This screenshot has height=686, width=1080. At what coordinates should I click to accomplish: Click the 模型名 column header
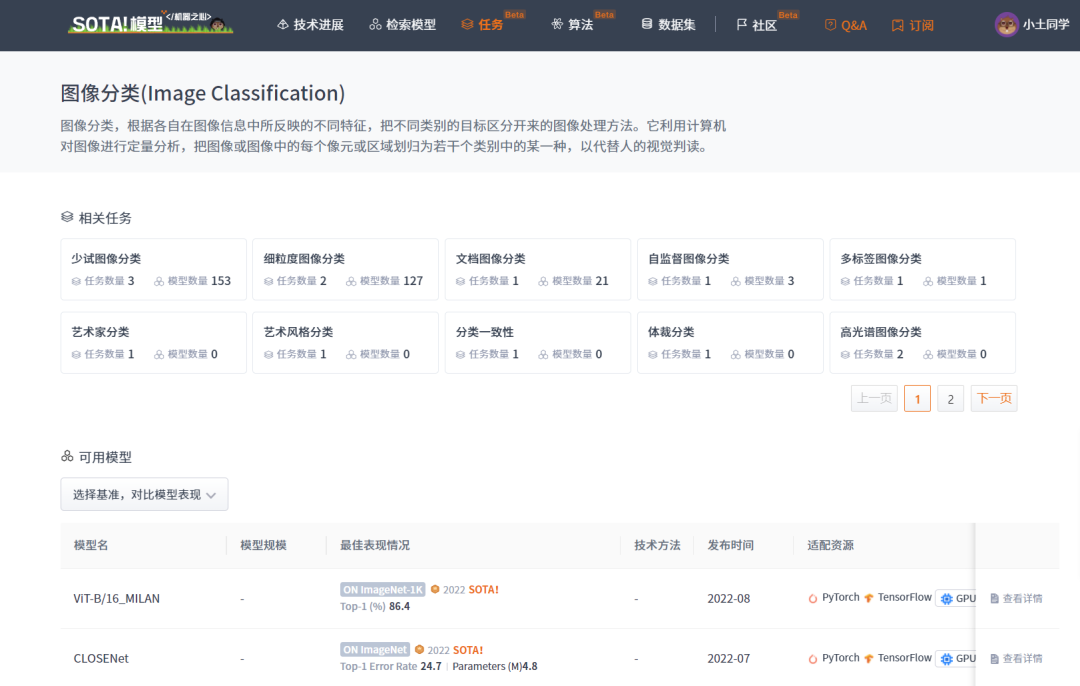coord(91,545)
